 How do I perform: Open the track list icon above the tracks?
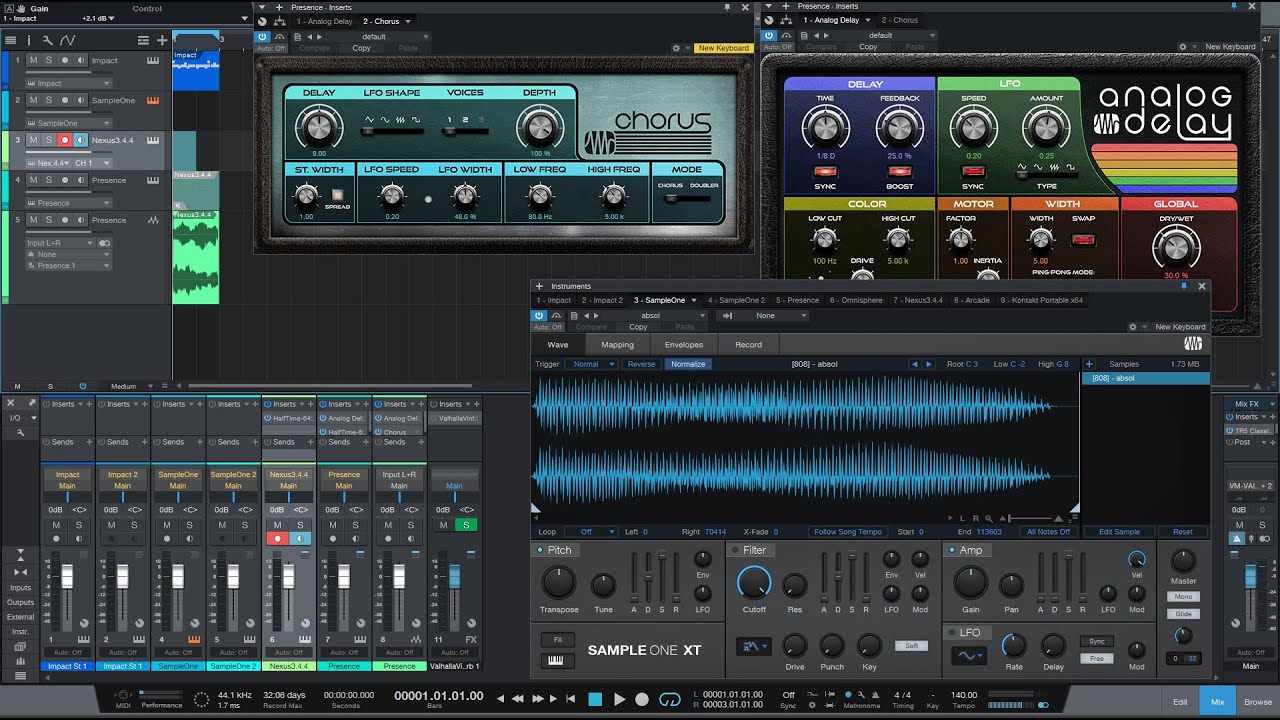(x=10, y=40)
